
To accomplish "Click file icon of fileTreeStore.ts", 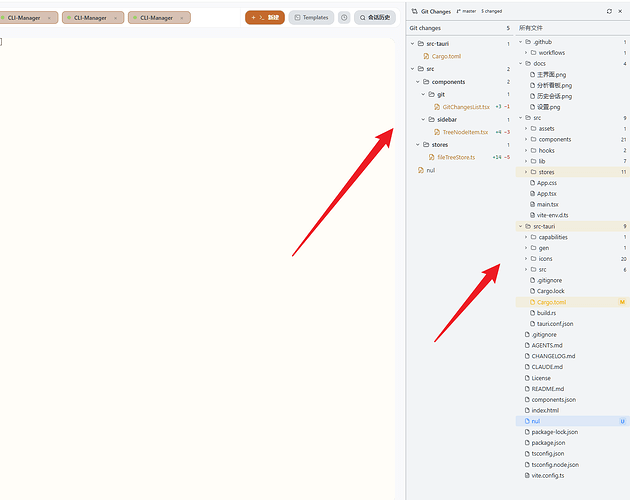I will tap(432, 157).
